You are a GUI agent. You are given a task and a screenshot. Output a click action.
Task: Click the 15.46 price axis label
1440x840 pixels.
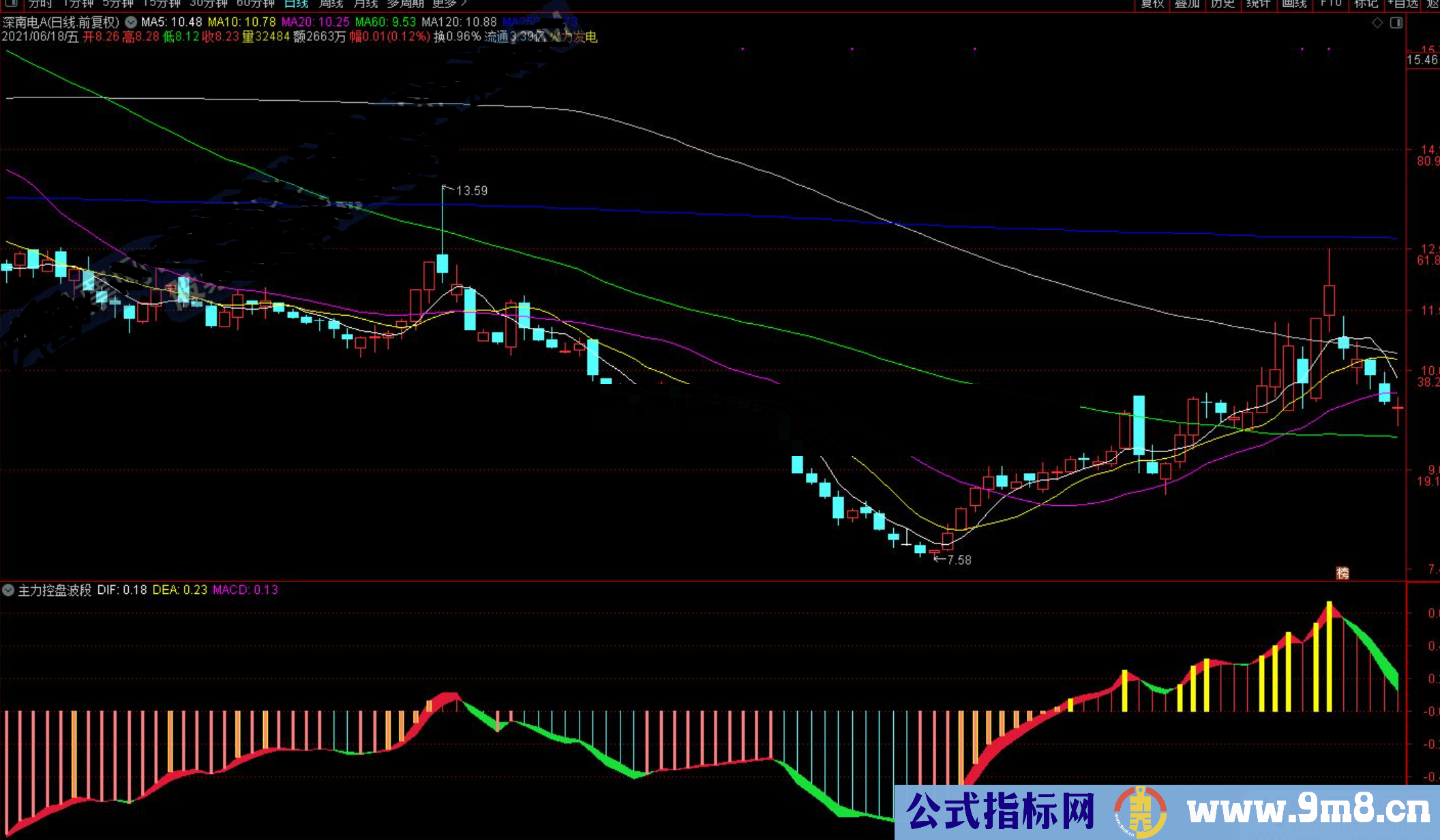tap(1422, 60)
